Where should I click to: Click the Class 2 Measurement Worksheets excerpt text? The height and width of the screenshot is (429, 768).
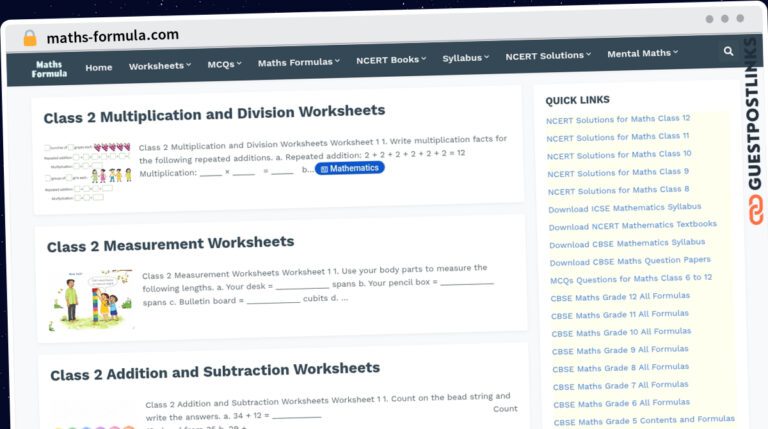[317, 286]
